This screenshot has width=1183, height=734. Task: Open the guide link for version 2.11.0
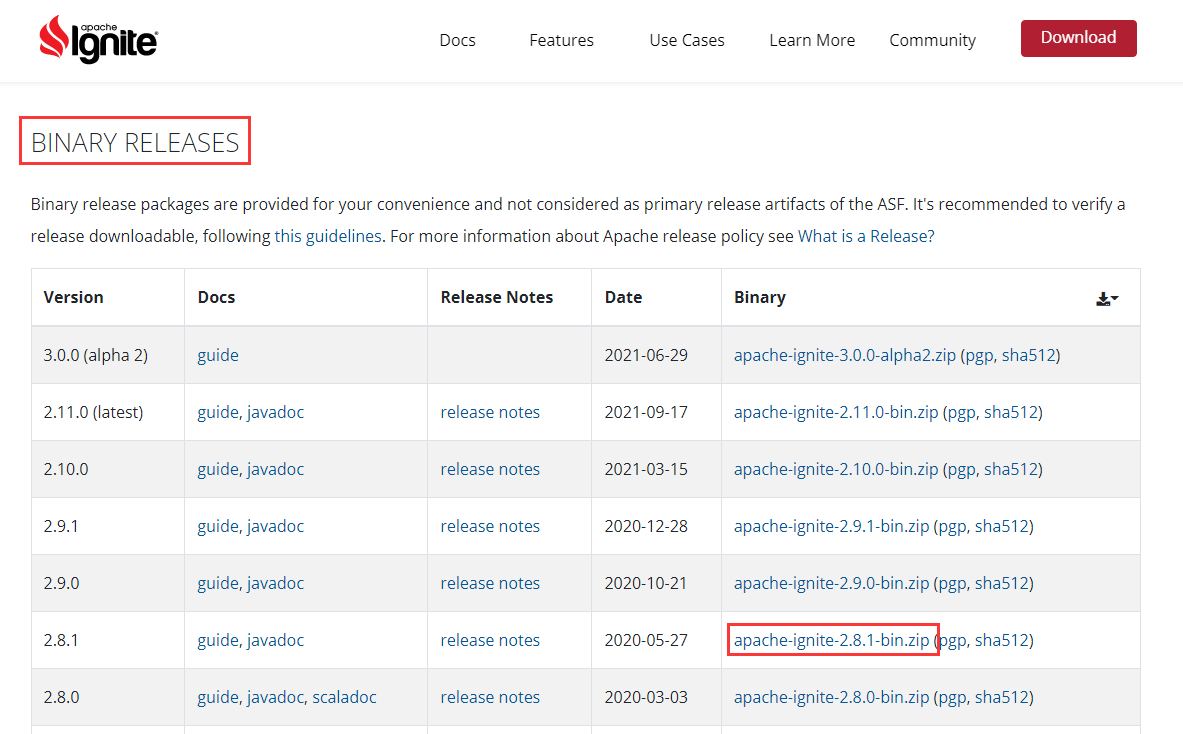pyautogui.click(x=218, y=412)
